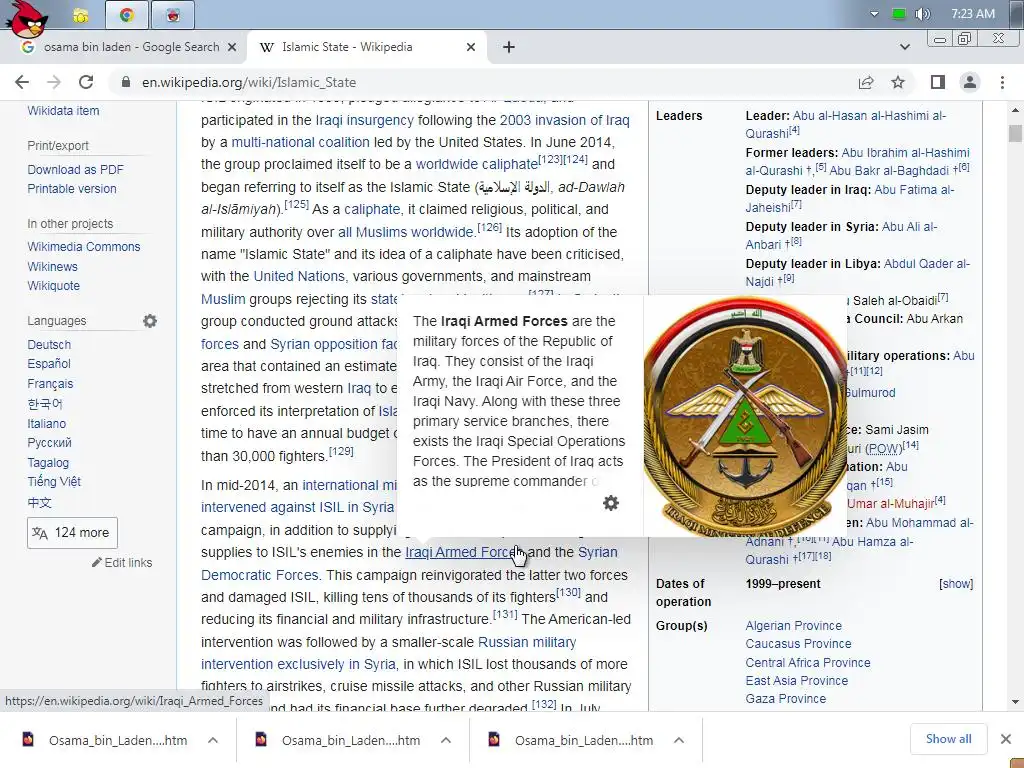Switch language to Deutsch
Image resolution: width=1024 pixels, height=768 pixels.
(x=49, y=344)
